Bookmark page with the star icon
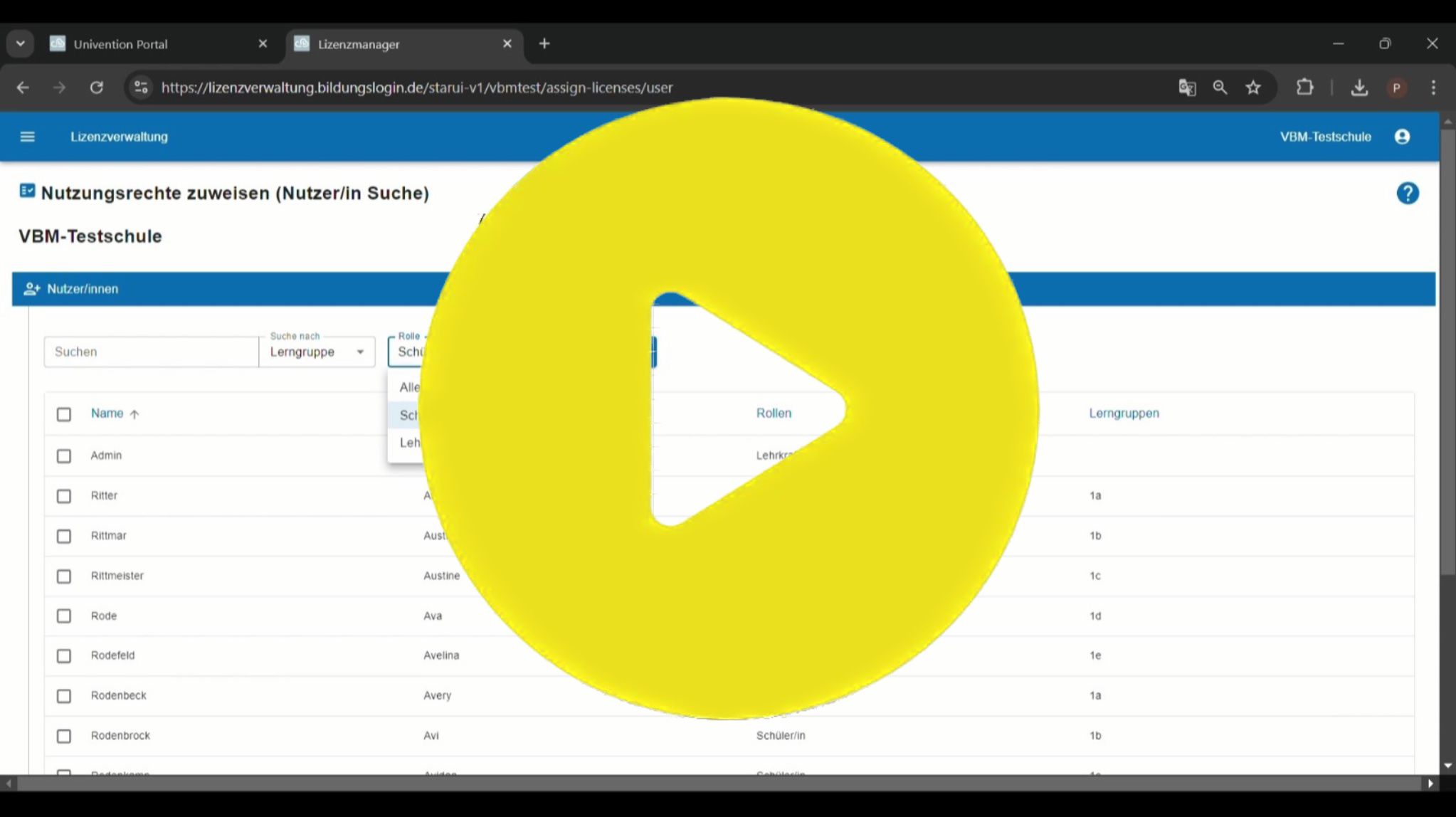 (1253, 88)
